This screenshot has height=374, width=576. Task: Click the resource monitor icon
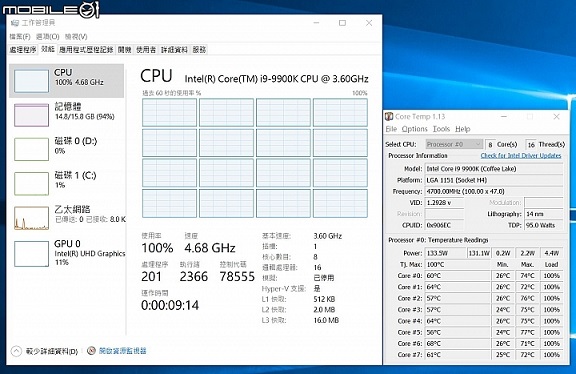[x=91, y=351]
